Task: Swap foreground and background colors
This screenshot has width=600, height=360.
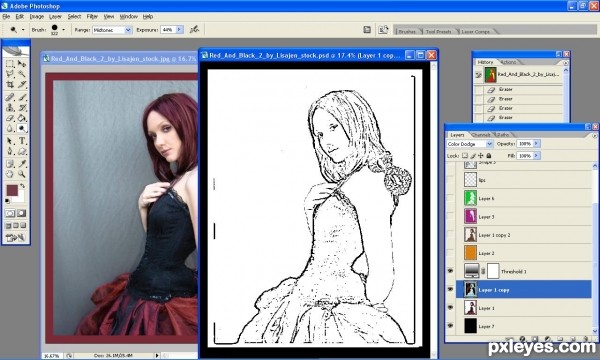Action: [23, 186]
